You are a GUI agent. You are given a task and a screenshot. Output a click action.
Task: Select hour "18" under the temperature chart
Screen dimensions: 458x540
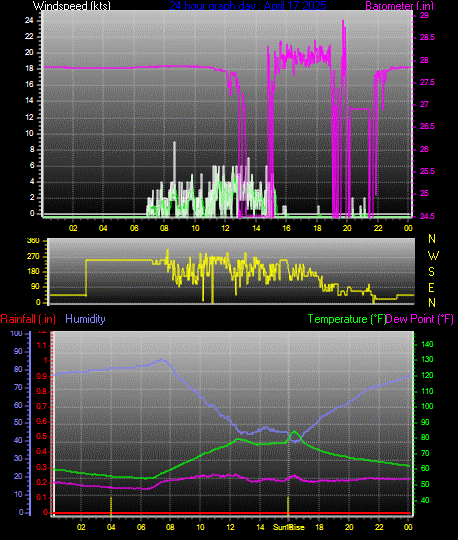point(319,527)
